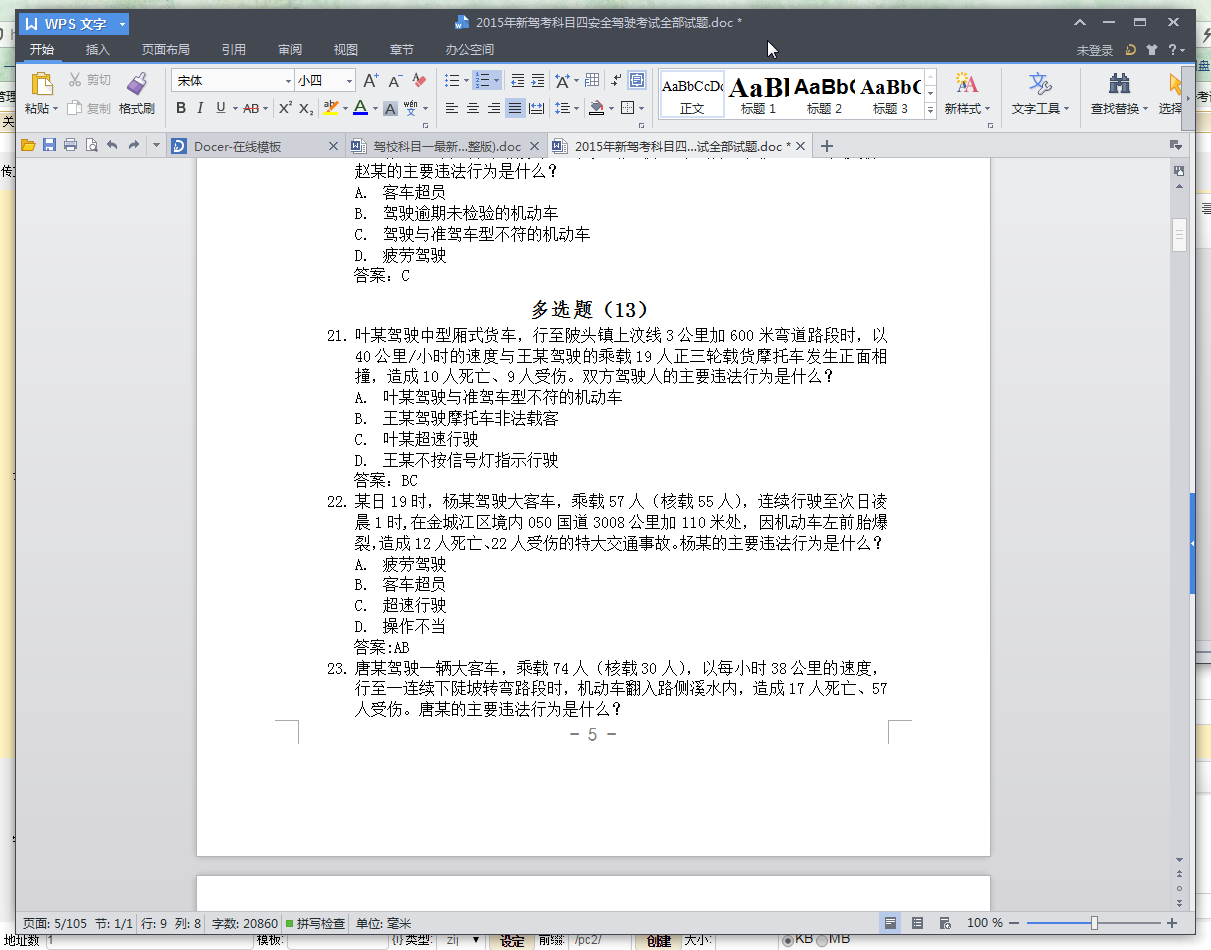The height and width of the screenshot is (950, 1211).
Task: Apply the yellow highlight color
Action: (x=331, y=109)
